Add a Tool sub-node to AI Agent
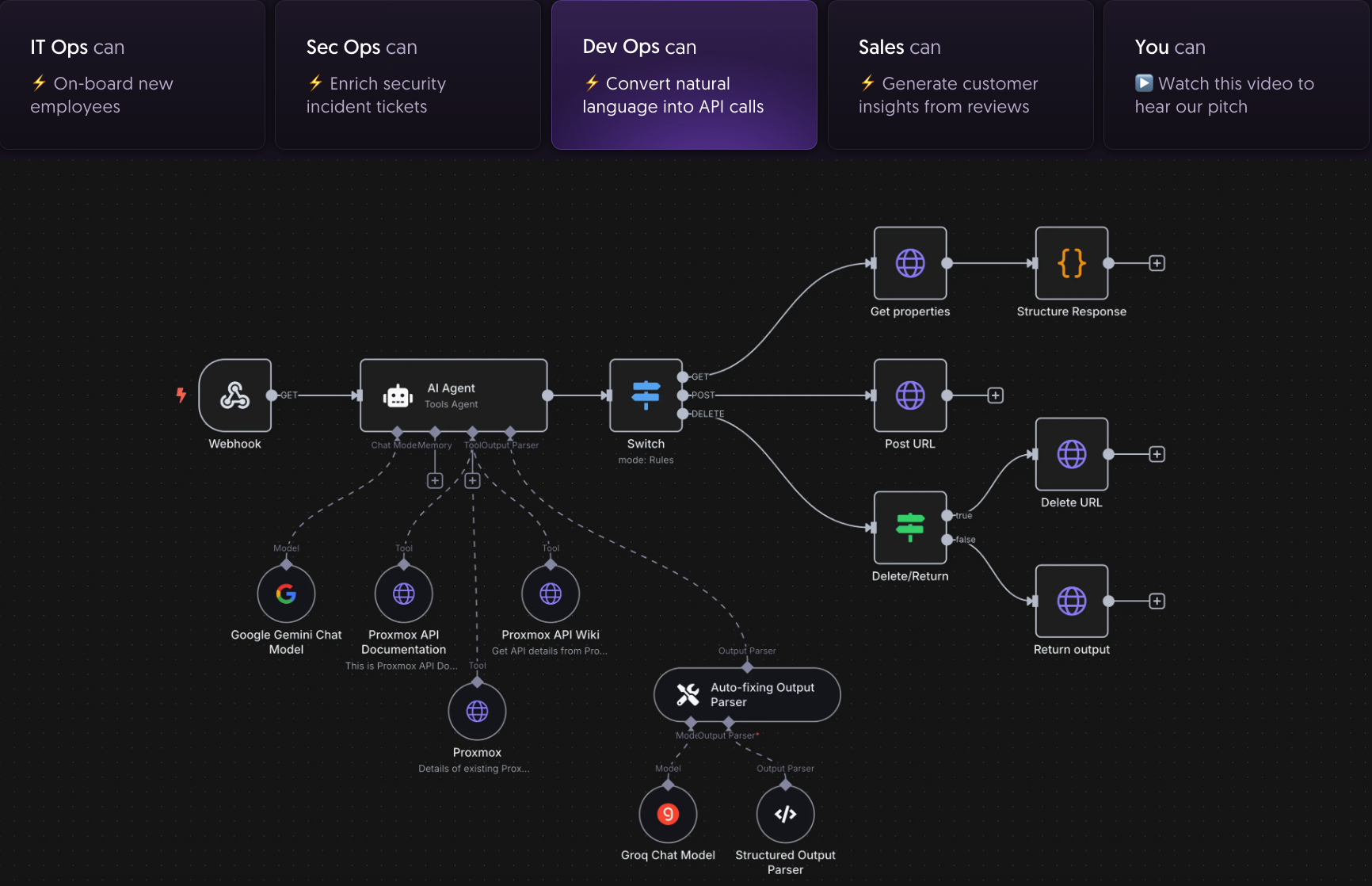Viewport: 1372px width, 886px height. tap(473, 480)
